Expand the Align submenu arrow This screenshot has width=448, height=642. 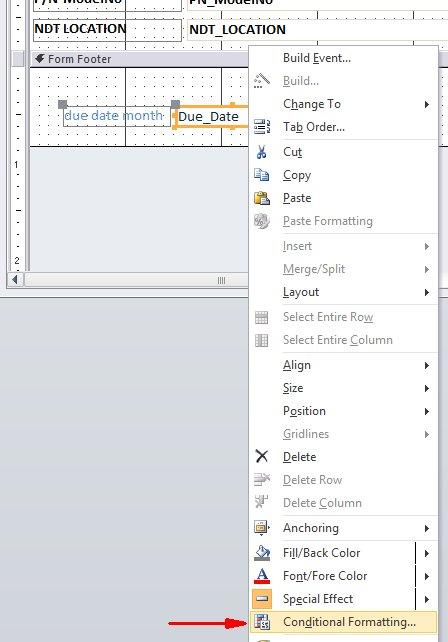pyautogui.click(x=427, y=365)
